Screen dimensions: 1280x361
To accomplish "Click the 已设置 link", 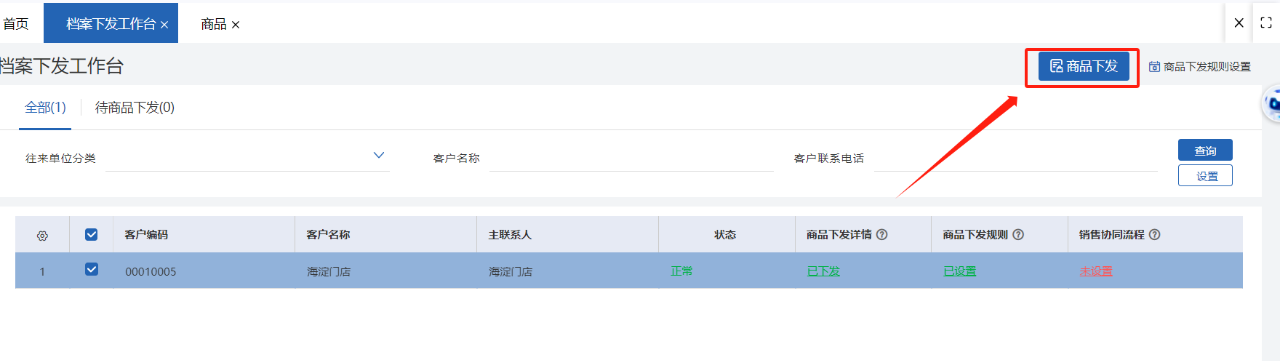I will (x=959, y=271).
